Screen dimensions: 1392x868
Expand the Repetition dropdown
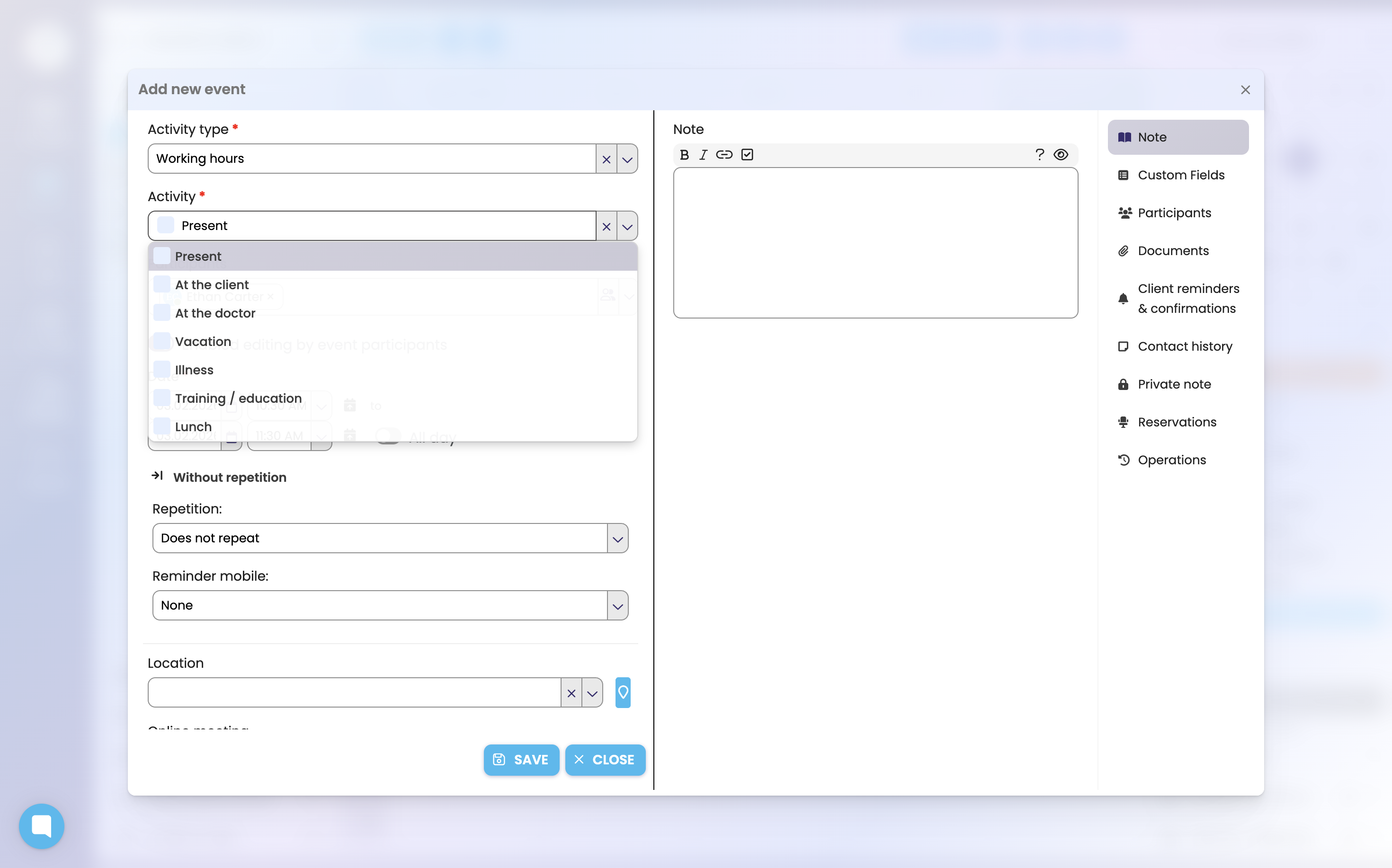(617, 539)
